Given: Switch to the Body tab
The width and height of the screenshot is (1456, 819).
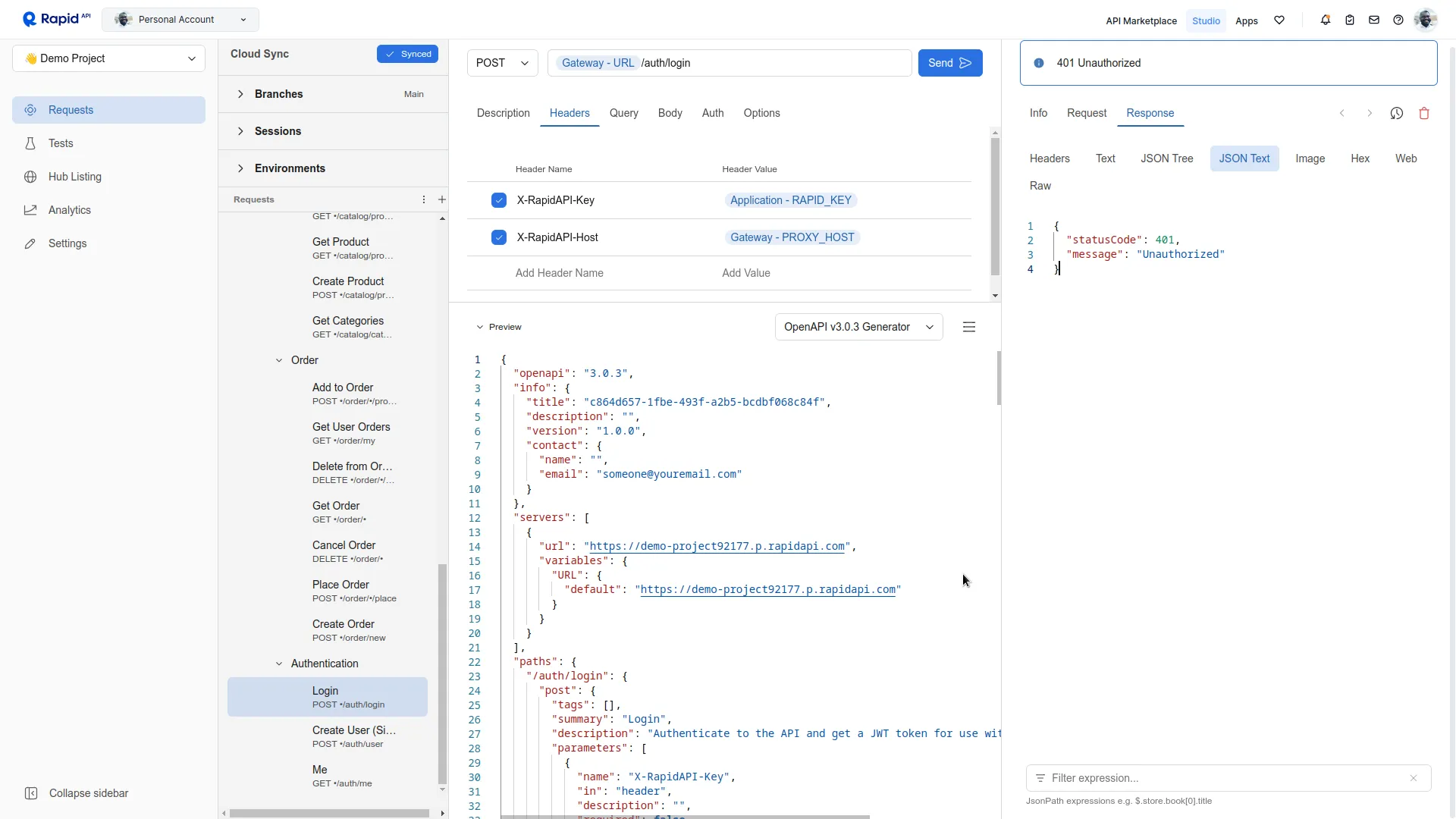Looking at the screenshot, I should pyautogui.click(x=670, y=113).
